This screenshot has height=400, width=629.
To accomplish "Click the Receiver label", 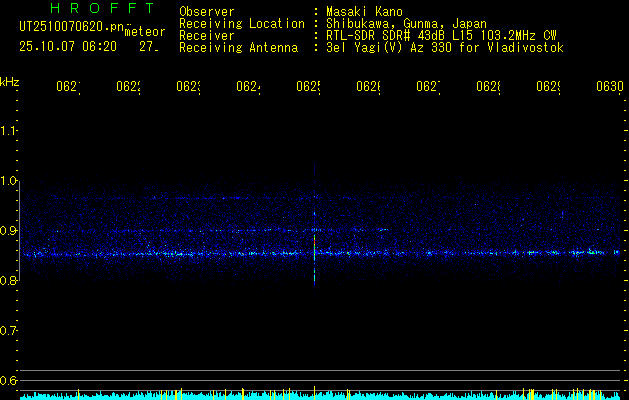I will tap(207, 36).
